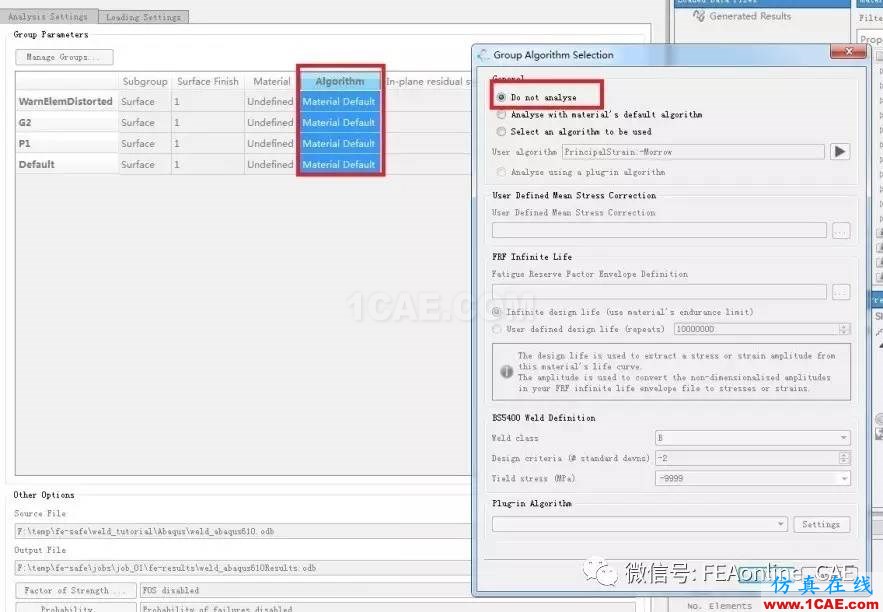Select Infinite design life radio option
Viewport: 883px width, 612px height.
coord(496,312)
